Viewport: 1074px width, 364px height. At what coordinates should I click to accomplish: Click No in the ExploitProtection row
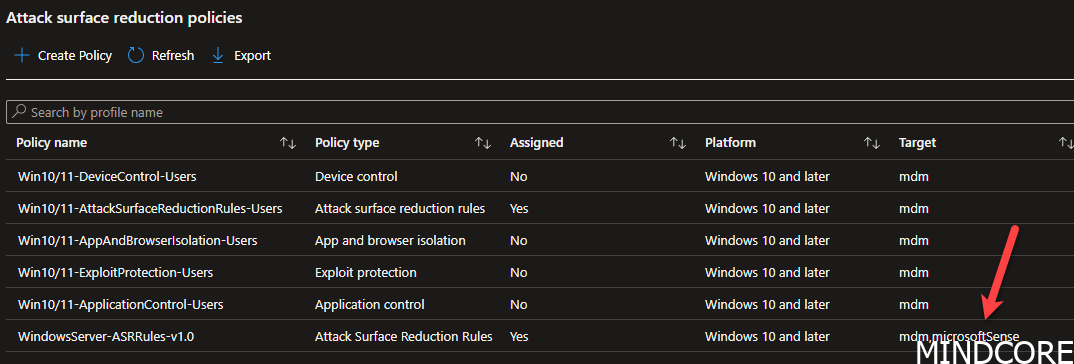519,272
